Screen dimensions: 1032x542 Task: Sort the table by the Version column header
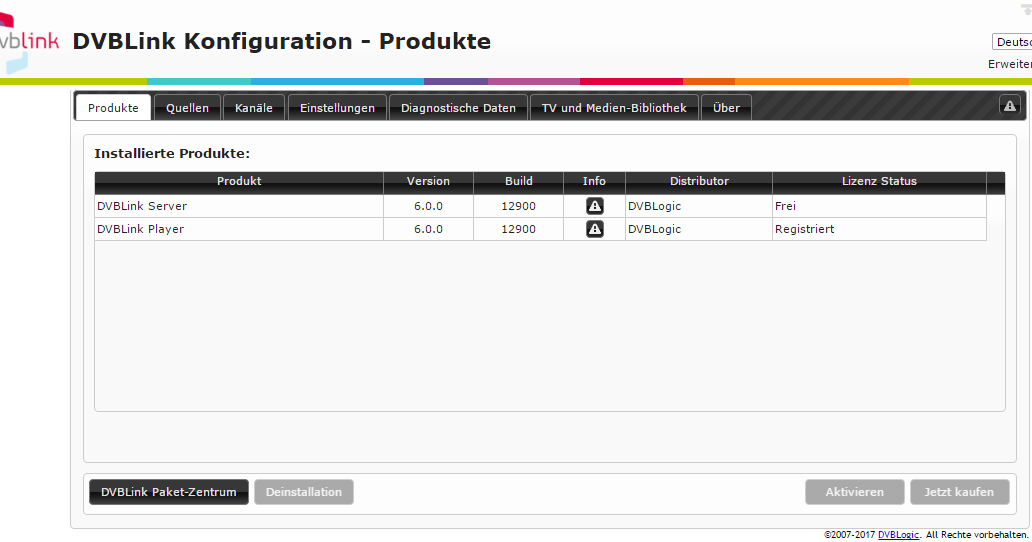(x=428, y=182)
